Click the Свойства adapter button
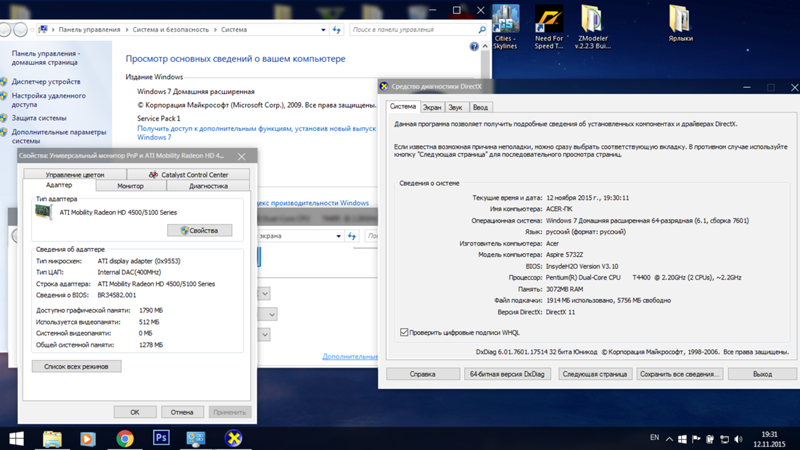This screenshot has height=450, width=800. pyautogui.click(x=199, y=231)
